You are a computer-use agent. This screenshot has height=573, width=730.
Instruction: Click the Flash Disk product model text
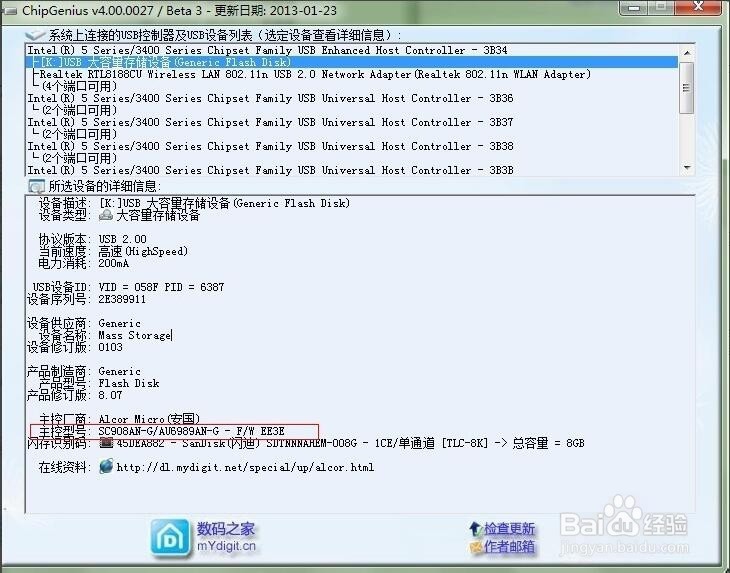[129, 383]
